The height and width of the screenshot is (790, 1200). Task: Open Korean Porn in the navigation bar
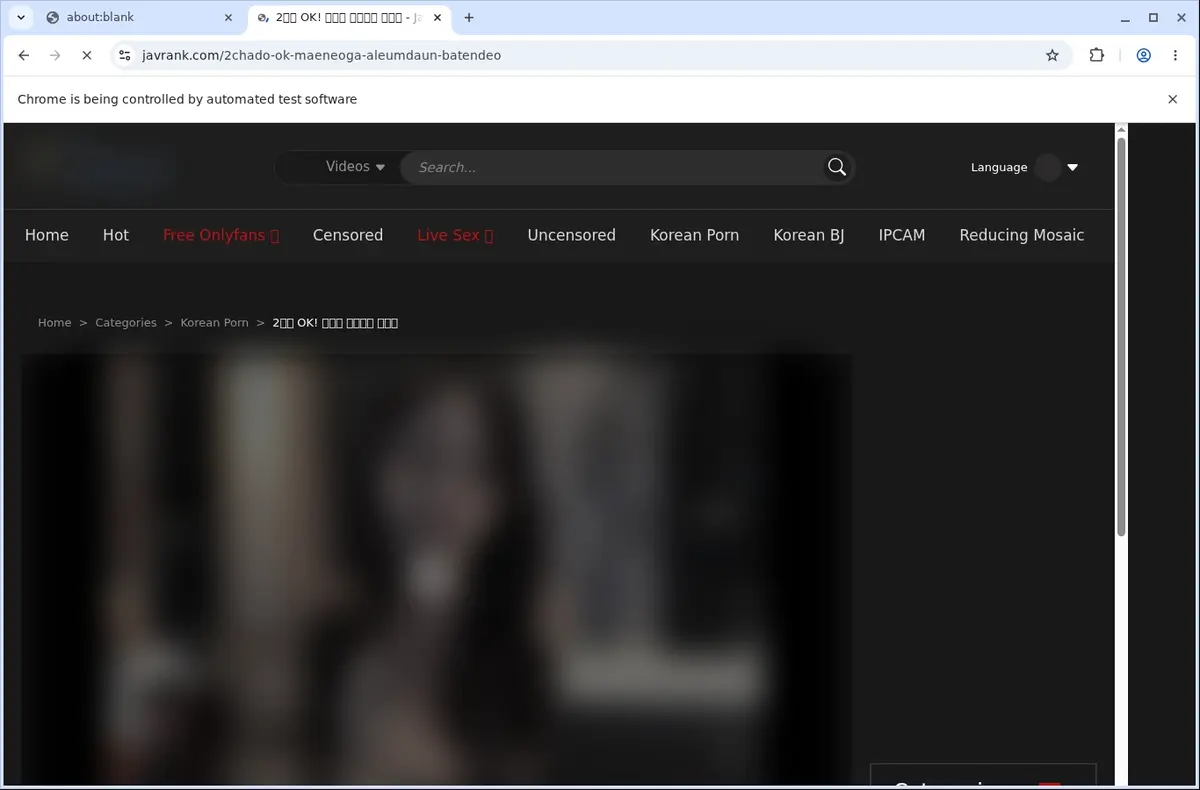click(695, 235)
